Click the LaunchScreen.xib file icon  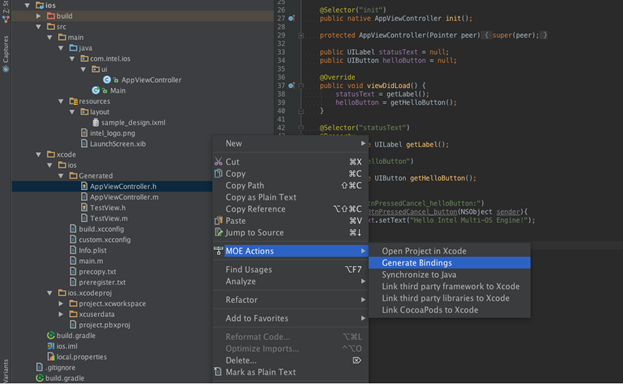click(x=84, y=144)
